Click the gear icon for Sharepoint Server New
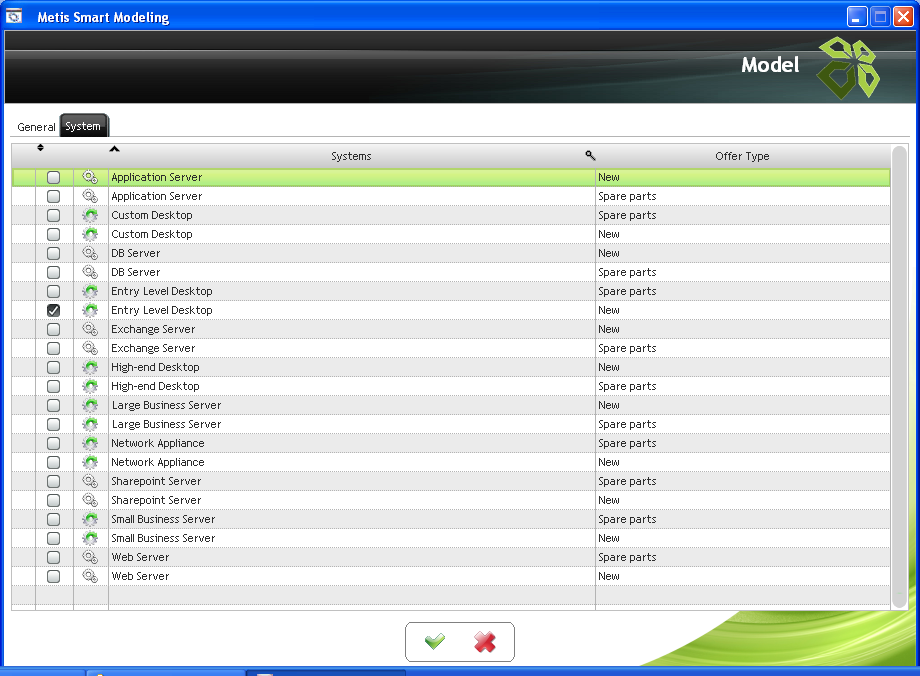The image size is (920, 676). 90,500
